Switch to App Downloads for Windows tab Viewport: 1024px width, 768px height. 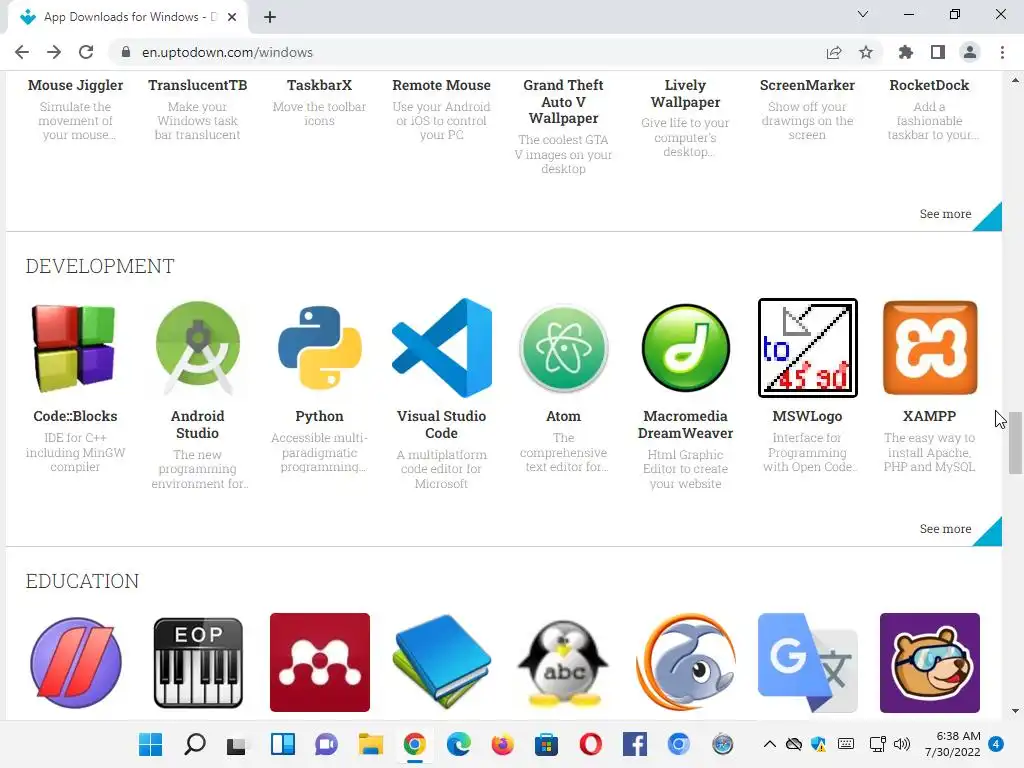[129, 17]
